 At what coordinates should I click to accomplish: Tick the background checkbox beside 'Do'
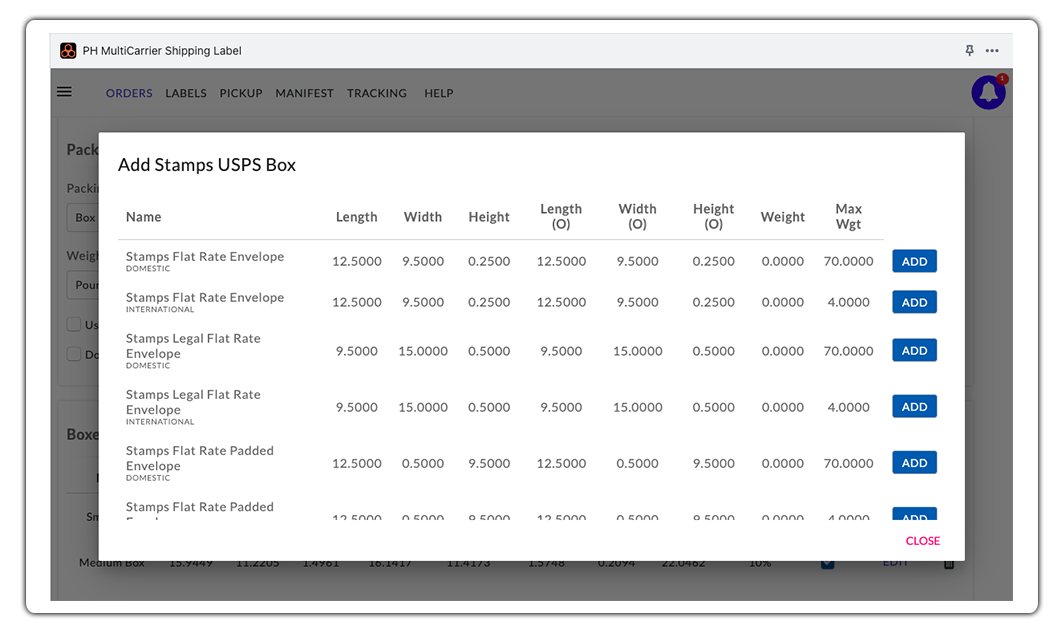74,354
